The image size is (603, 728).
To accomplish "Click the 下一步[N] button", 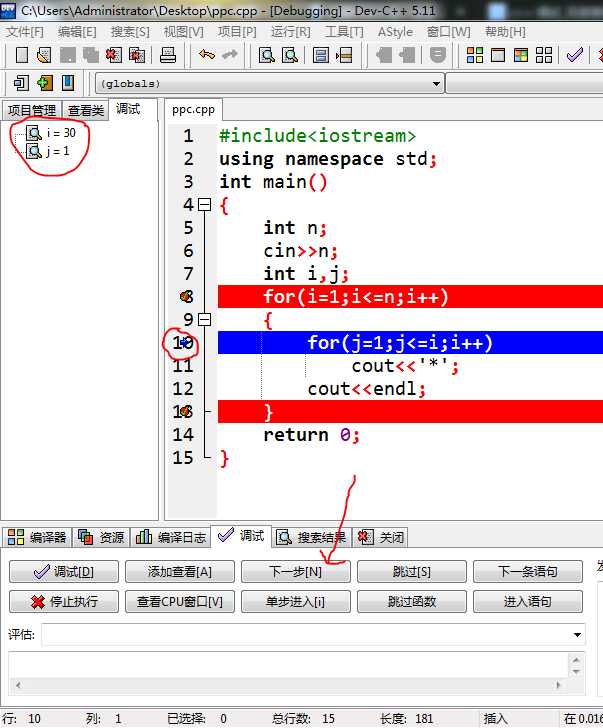I will point(296,572).
